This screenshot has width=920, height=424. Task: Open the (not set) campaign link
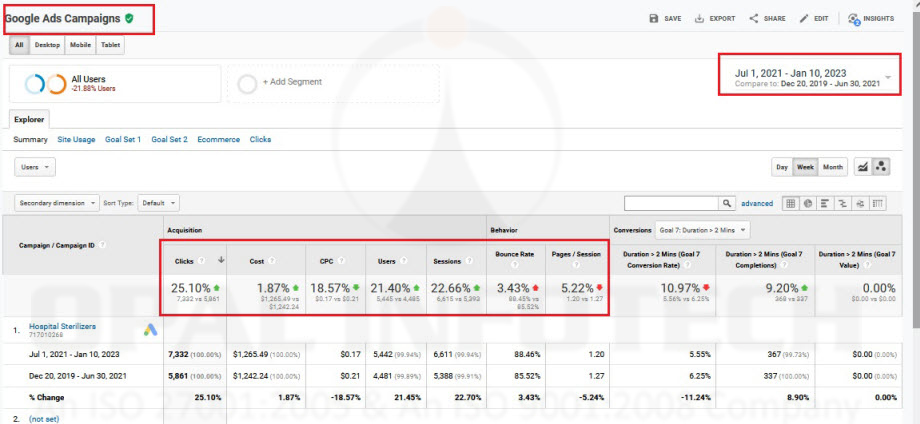[x=45, y=419]
